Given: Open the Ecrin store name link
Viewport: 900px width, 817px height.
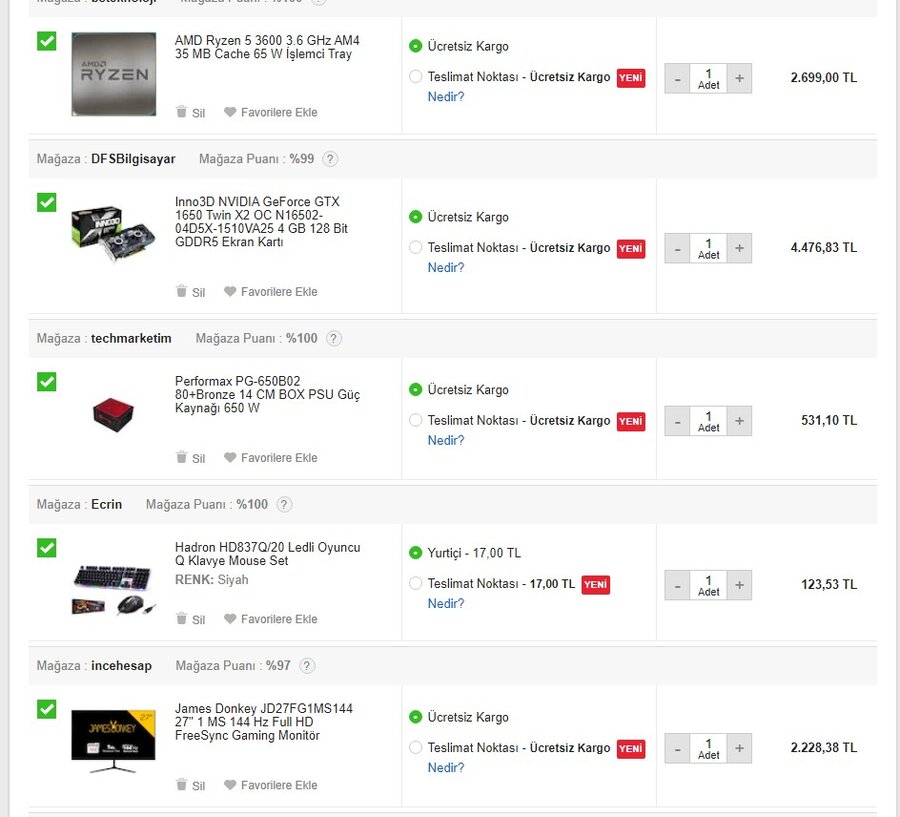Looking at the screenshot, I should pos(106,505).
